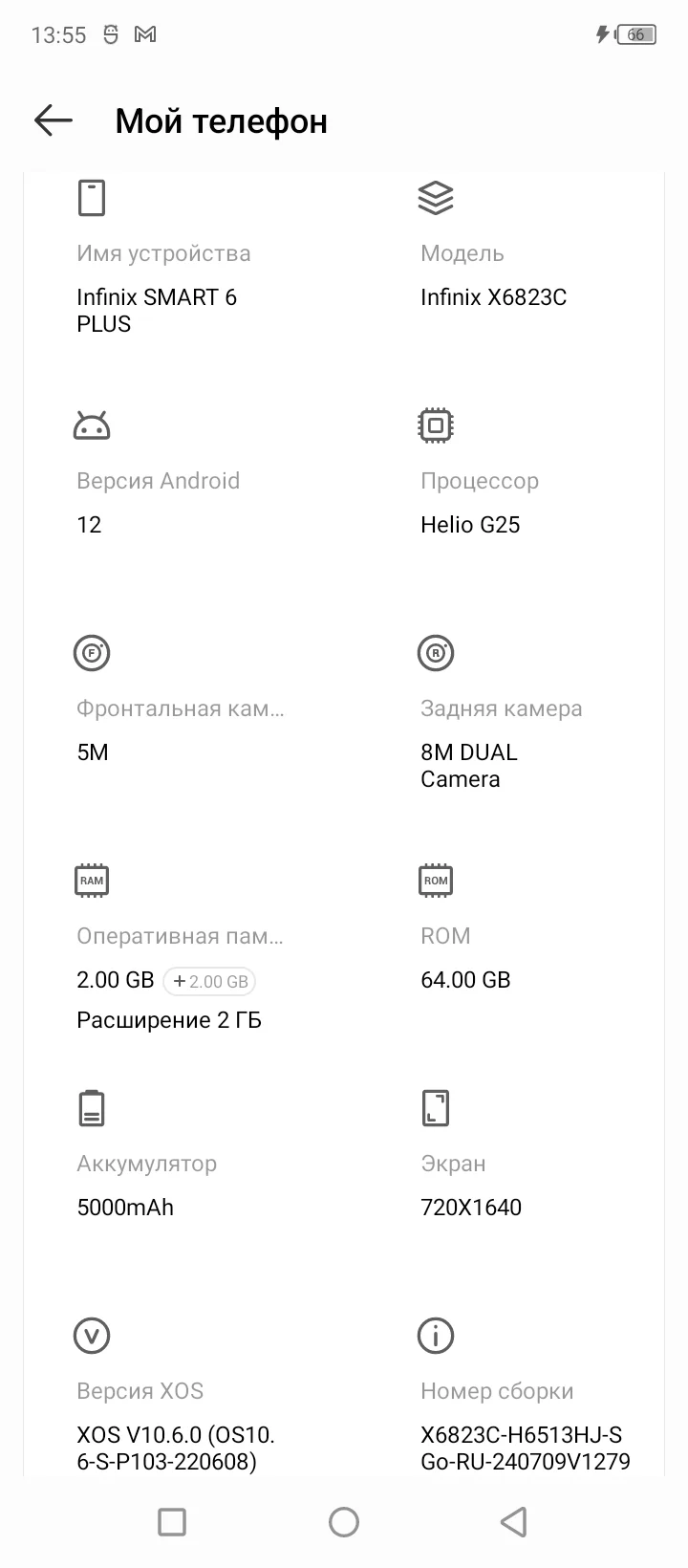This screenshot has width=688, height=1568.
Task: Tap the back arrow next to Мой телефон
Action: [54, 120]
